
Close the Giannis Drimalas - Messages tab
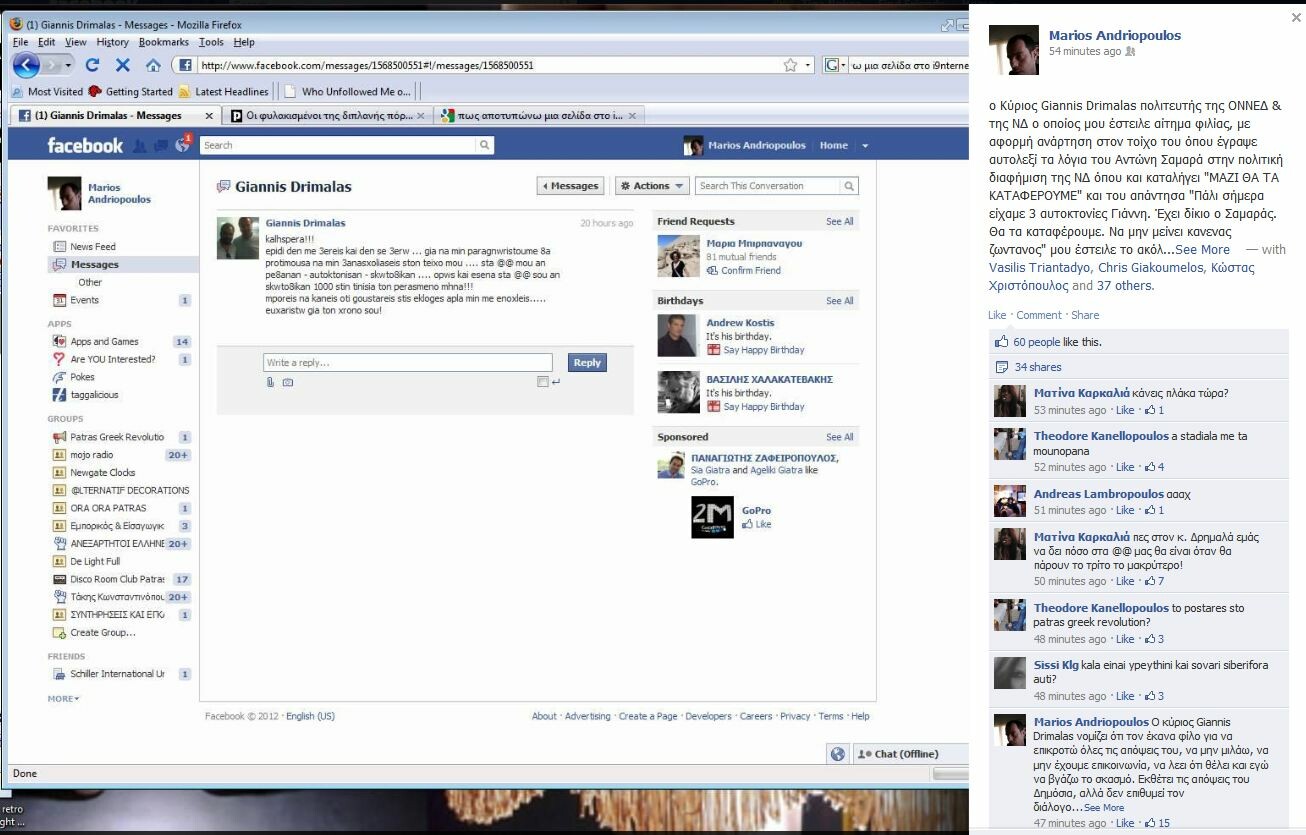[x=209, y=116]
